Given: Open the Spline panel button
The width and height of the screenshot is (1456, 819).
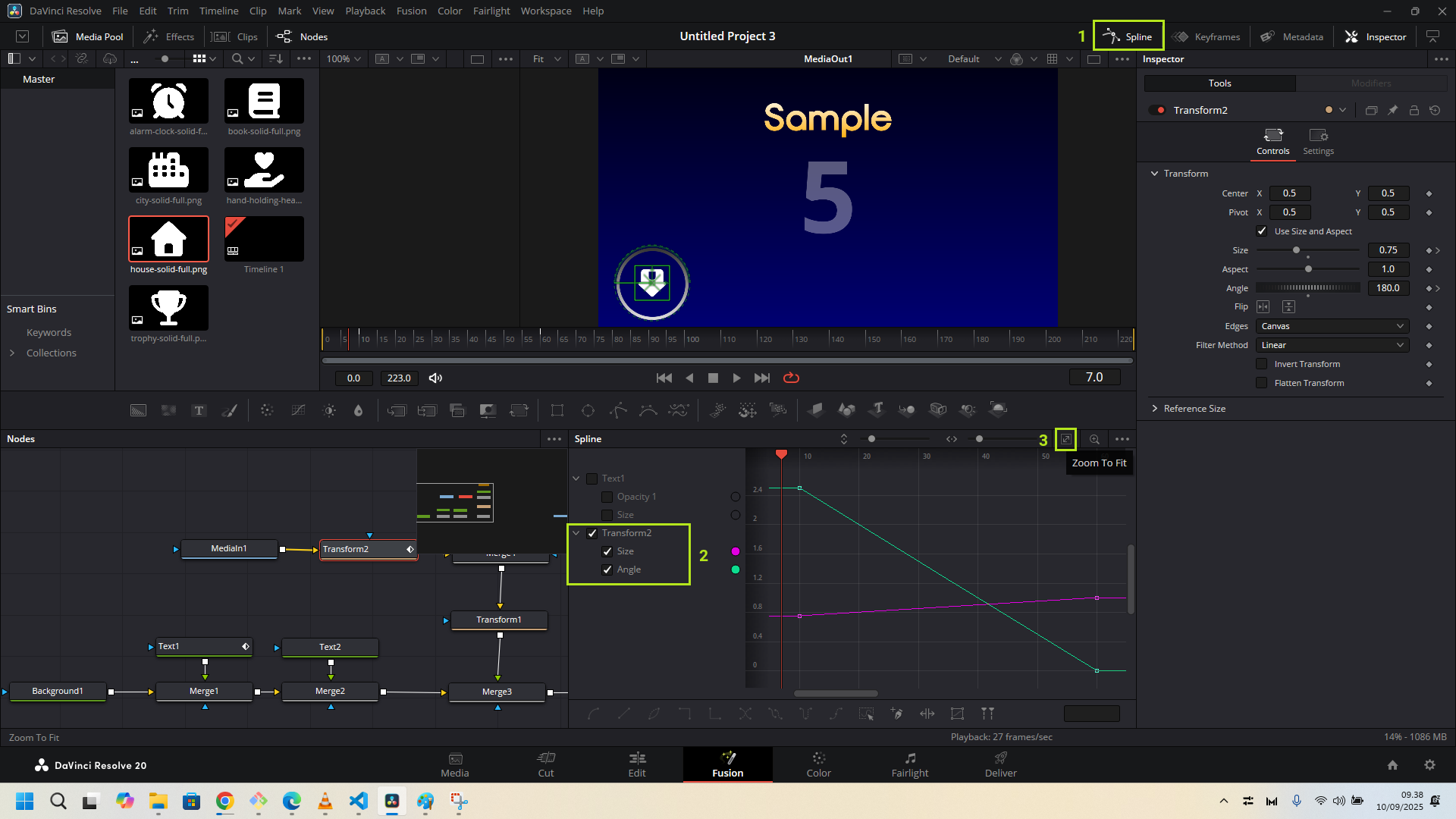Looking at the screenshot, I should click(1128, 36).
